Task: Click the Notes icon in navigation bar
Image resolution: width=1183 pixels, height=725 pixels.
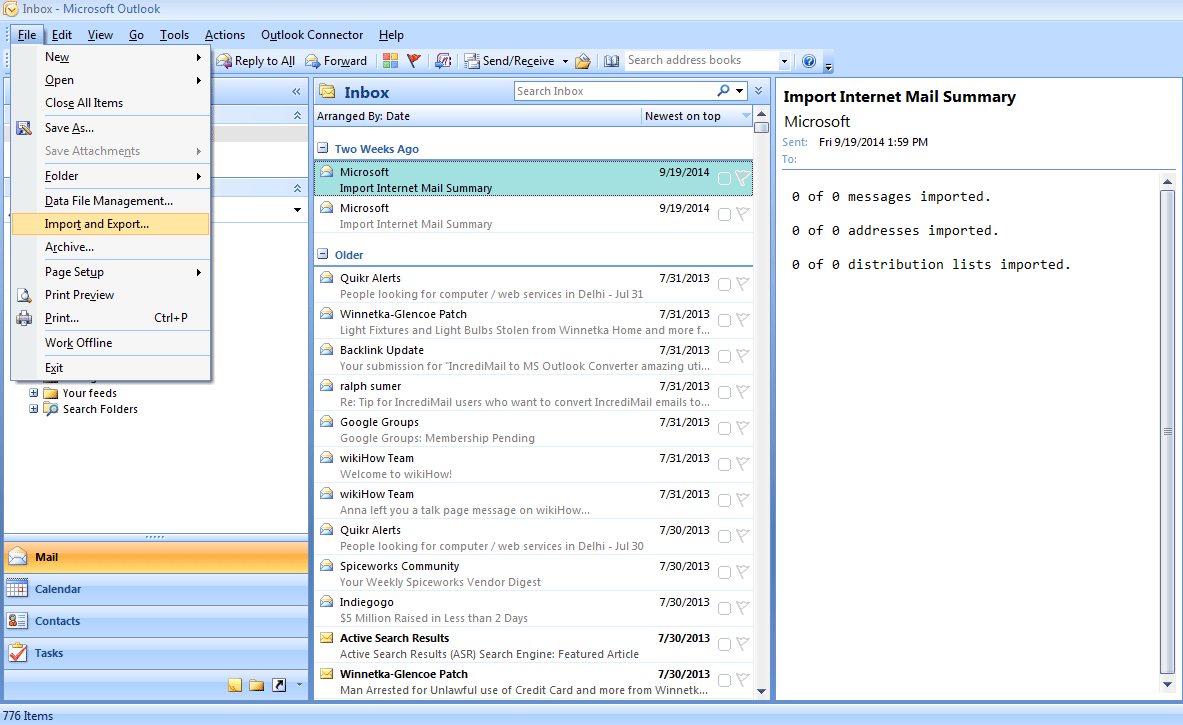Action: pos(235,684)
